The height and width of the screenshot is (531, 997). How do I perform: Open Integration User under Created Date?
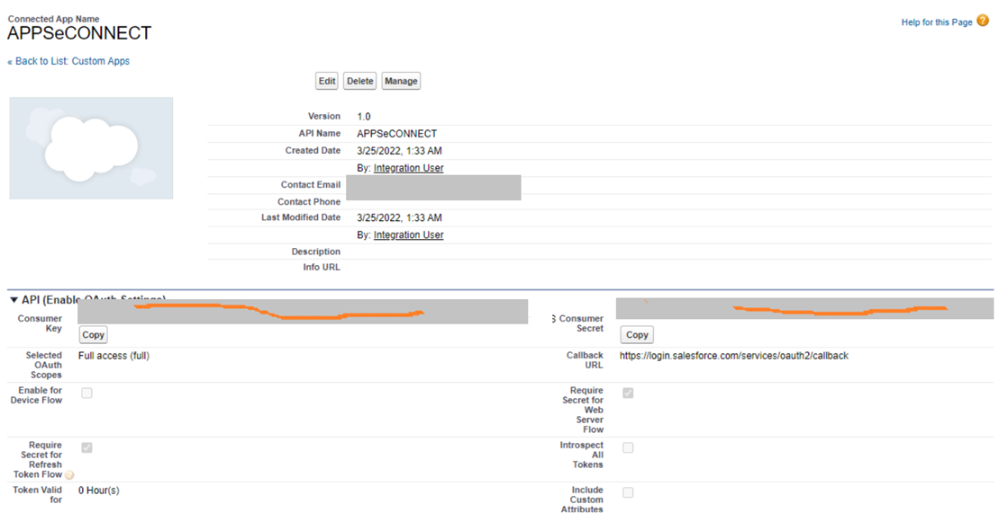(408, 168)
